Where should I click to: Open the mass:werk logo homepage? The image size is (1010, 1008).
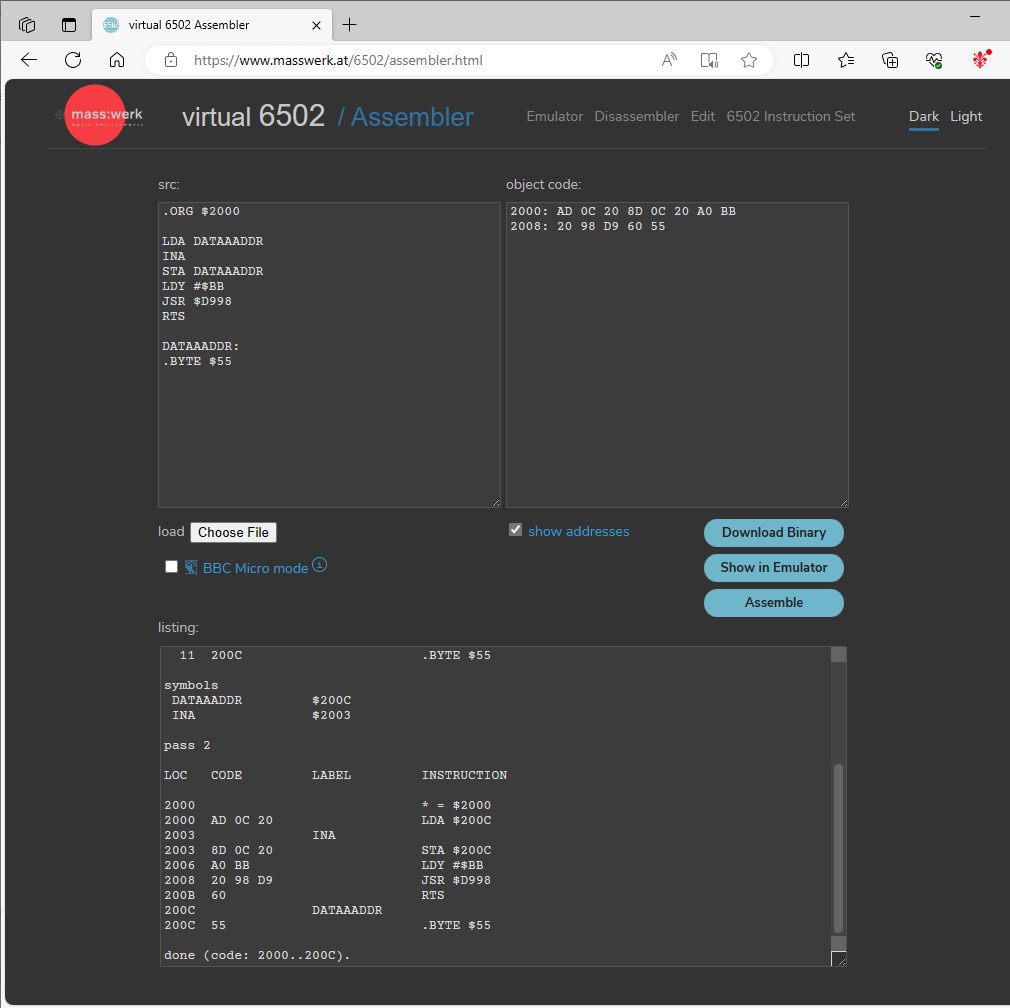[x=99, y=115]
